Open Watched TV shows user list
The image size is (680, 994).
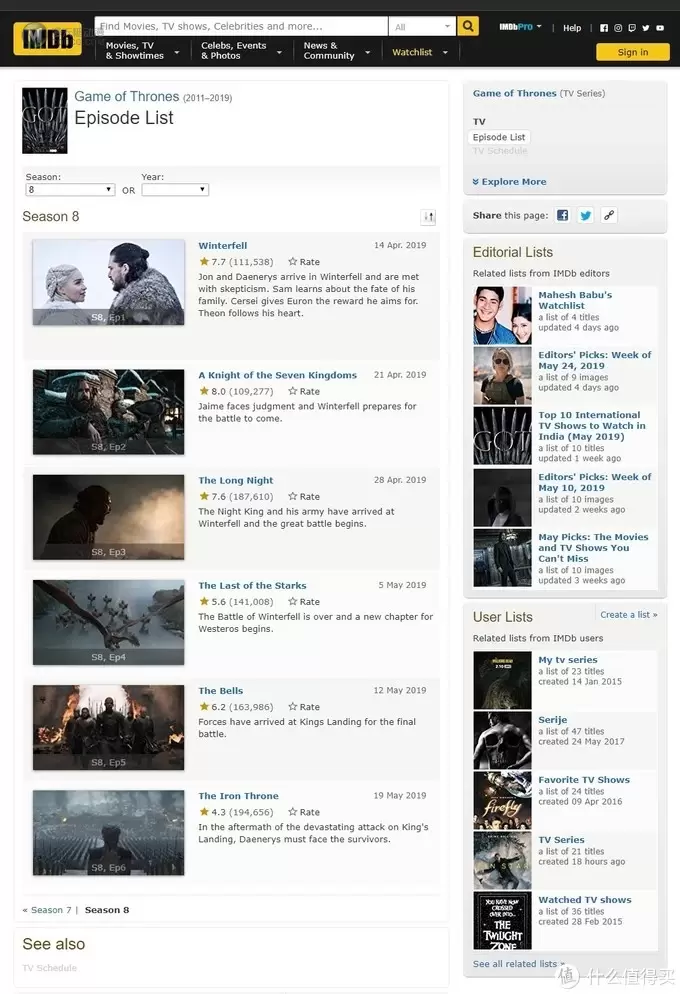click(585, 900)
